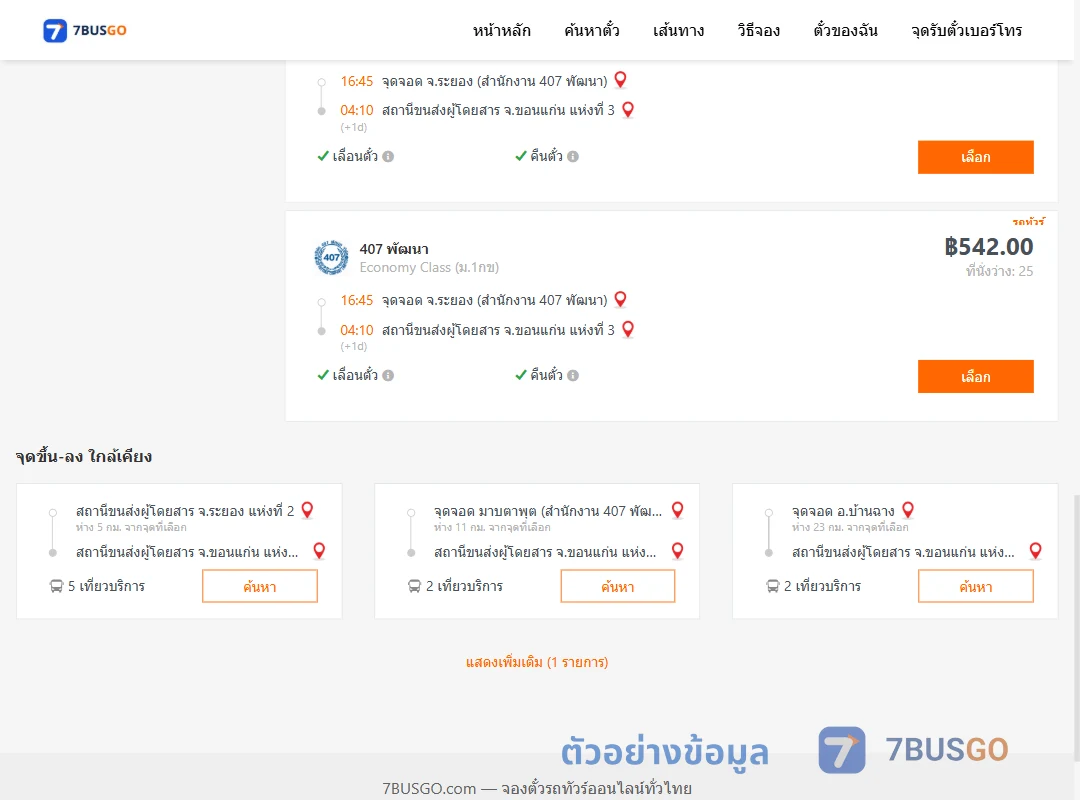Image resolution: width=1080 pixels, height=800 pixels.
Task: Click the จุดขึ้น-ลง ใกล้เคียง heading
Action: click(83, 456)
